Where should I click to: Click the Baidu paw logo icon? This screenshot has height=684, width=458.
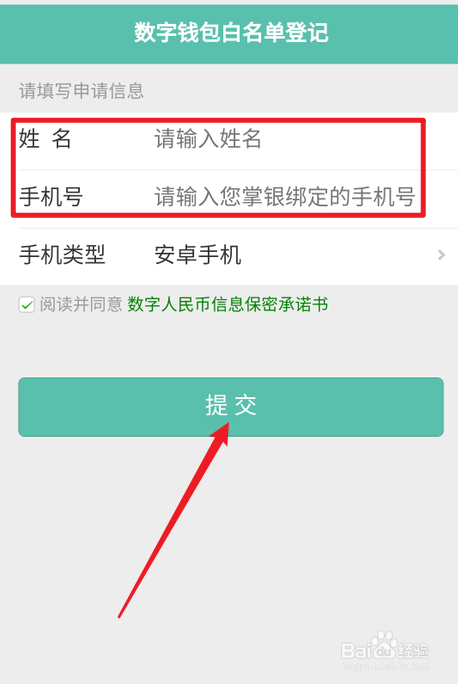point(384,644)
